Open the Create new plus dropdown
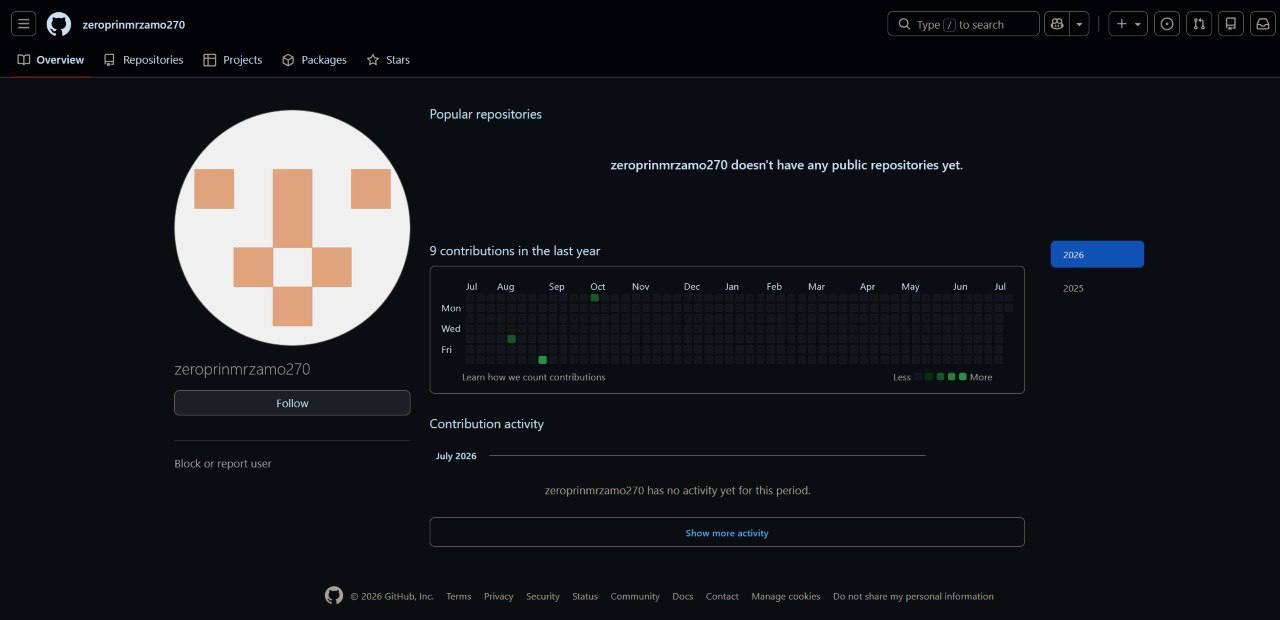This screenshot has height=620, width=1280. [1128, 24]
